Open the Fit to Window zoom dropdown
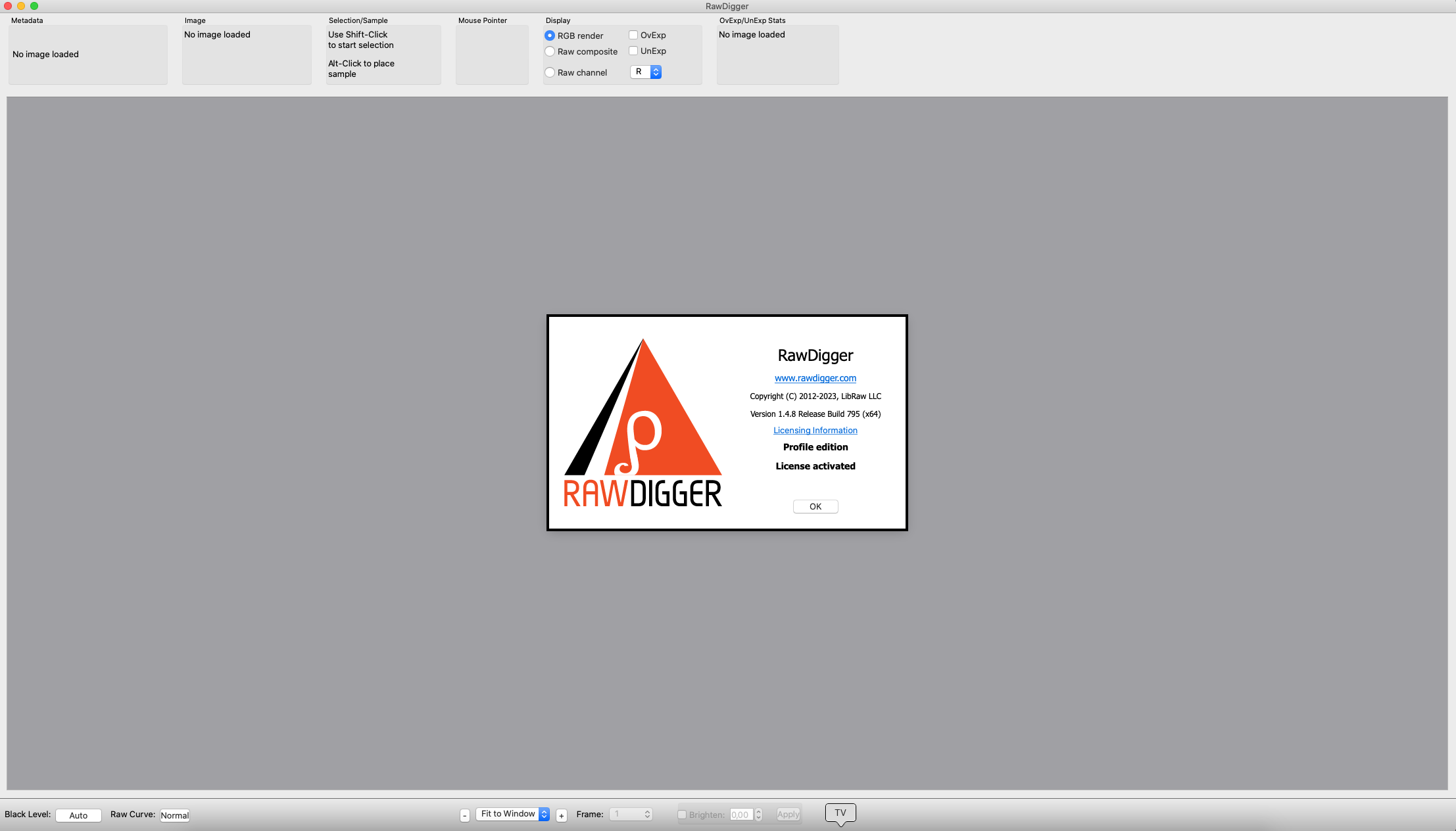 [x=513, y=814]
